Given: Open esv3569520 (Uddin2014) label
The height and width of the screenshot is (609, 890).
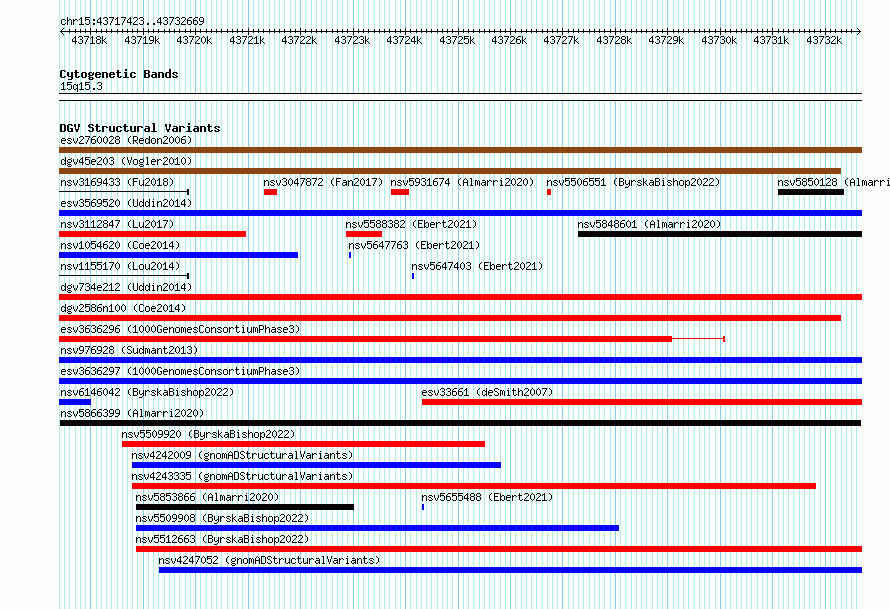Looking at the screenshot, I should click(126, 203).
